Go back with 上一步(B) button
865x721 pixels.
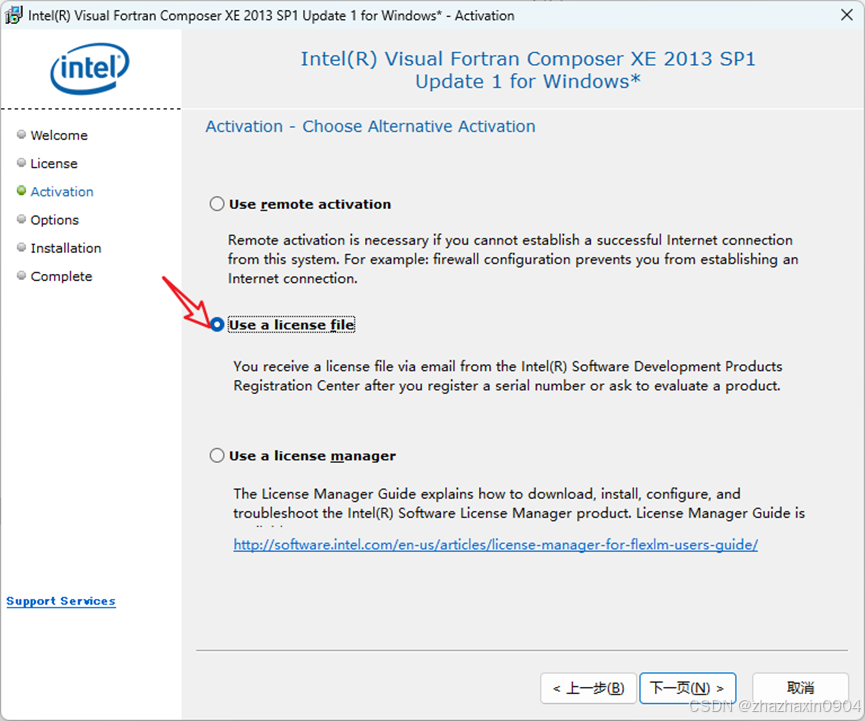(x=588, y=688)
